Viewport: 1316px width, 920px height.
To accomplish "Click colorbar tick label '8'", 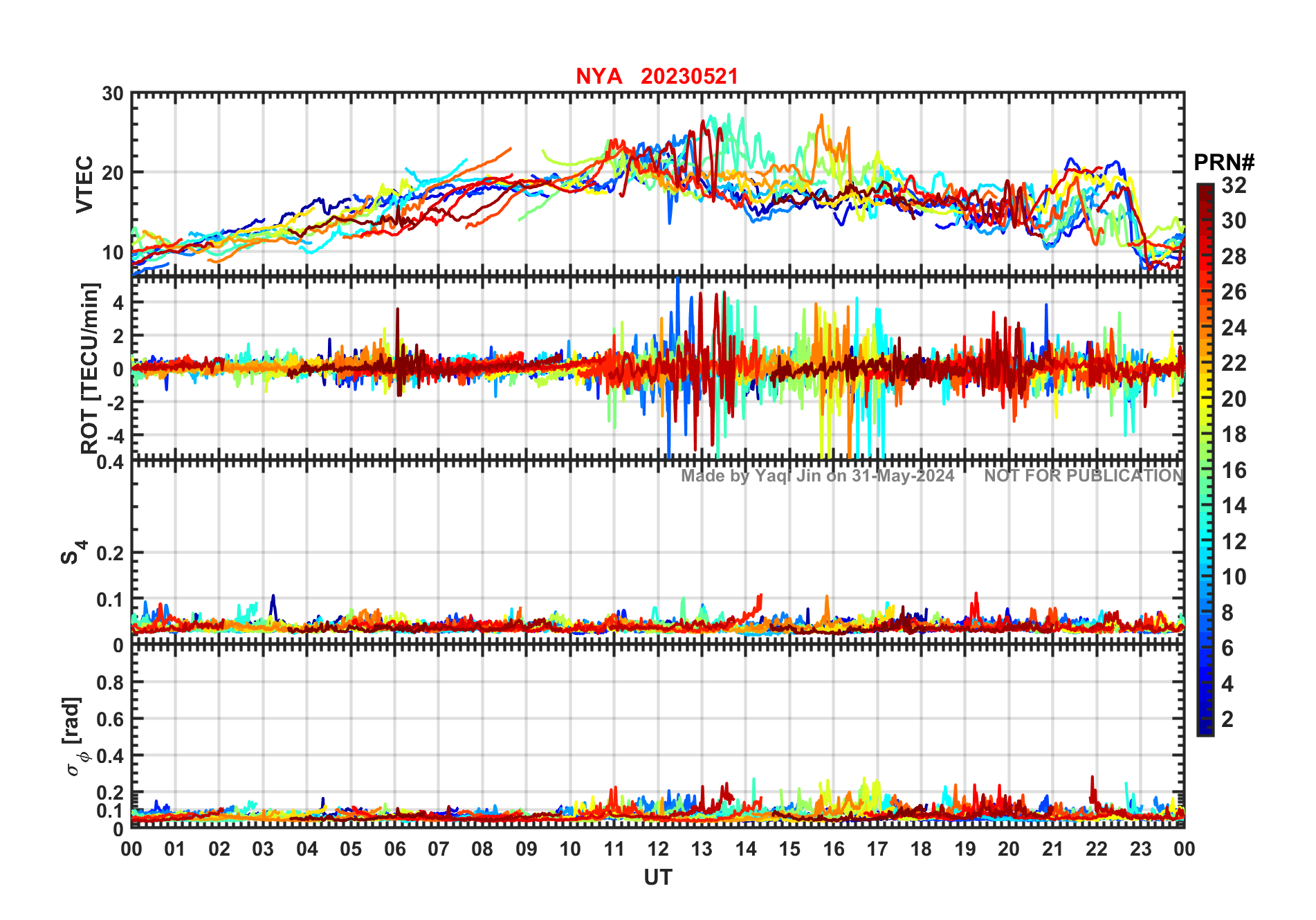I will click(x=1227, y=612).
